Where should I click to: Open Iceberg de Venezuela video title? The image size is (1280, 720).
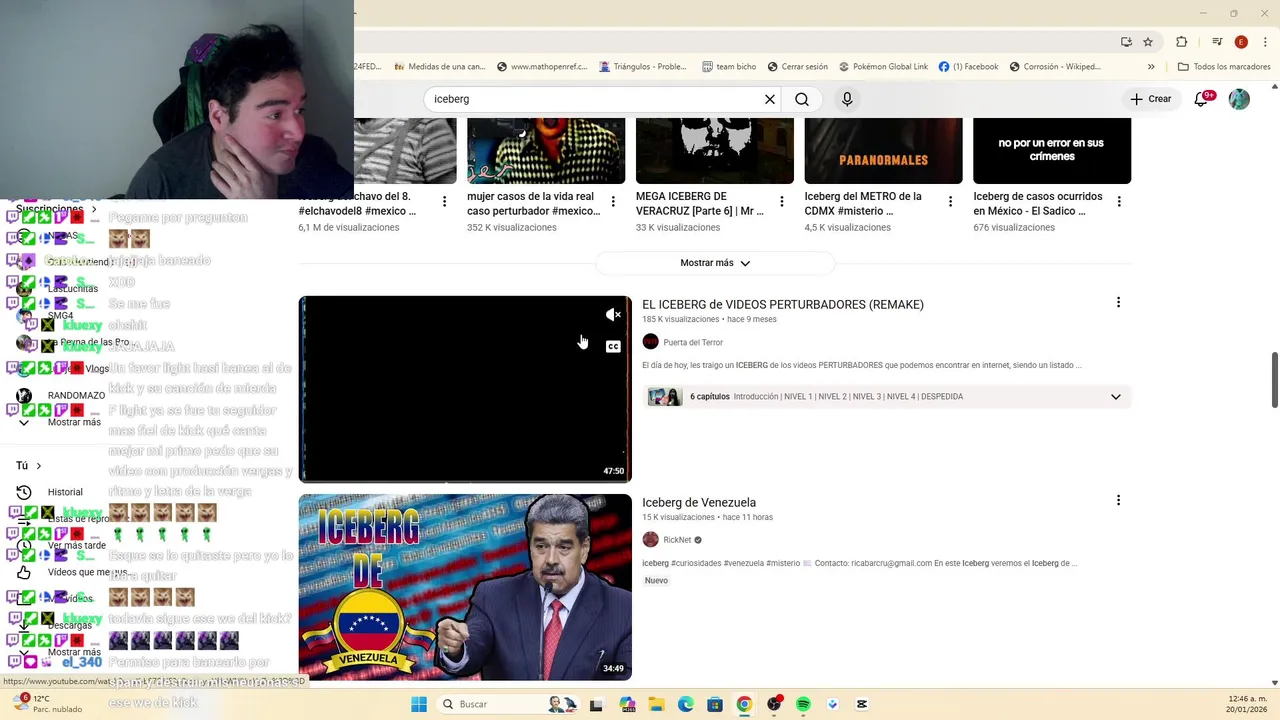click(699, 502)
